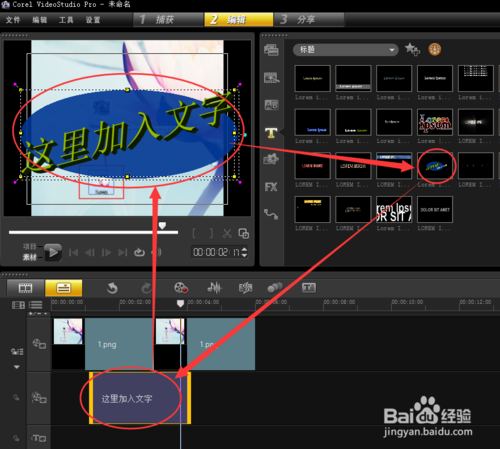
Task: Open the Title (T) library icon
Action: point(271,133)
